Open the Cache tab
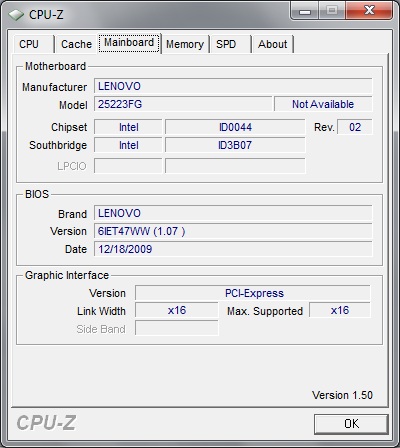The image size is (400, 448). (x=76, y=44)
